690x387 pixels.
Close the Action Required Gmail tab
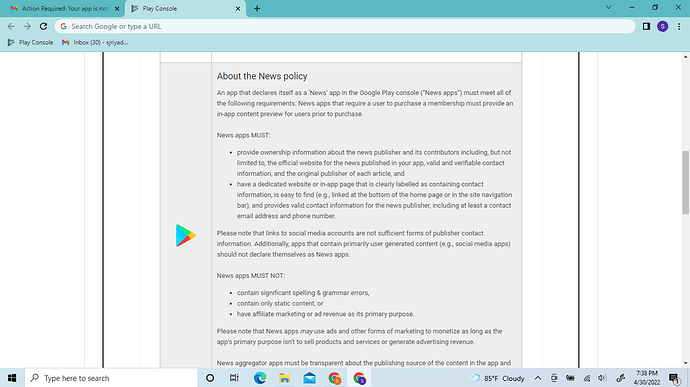pos(117,8)
